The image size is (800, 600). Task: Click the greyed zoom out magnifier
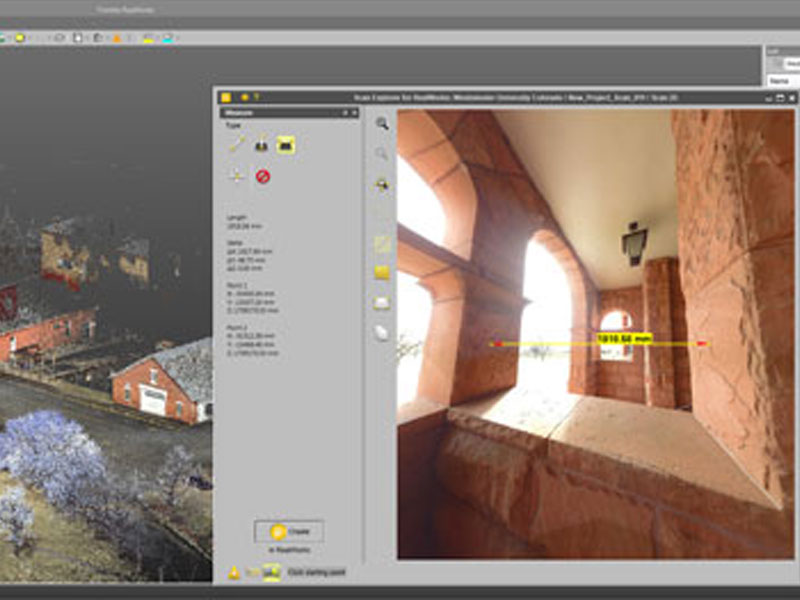point(382,153)
